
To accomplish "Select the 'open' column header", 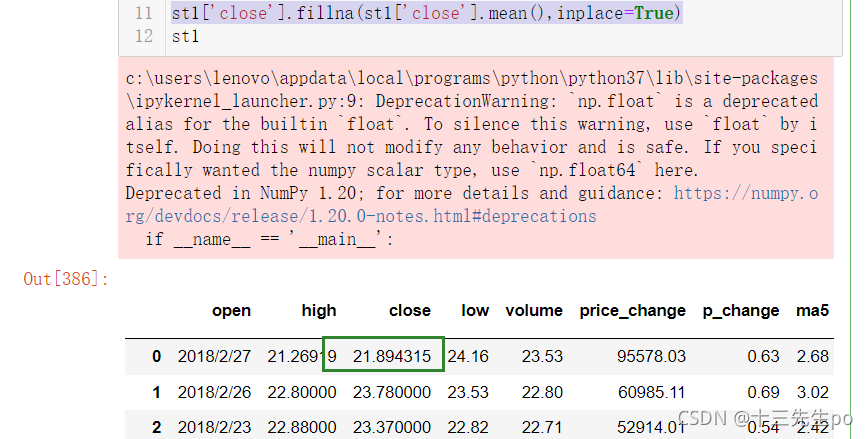I will pos(231,311).
